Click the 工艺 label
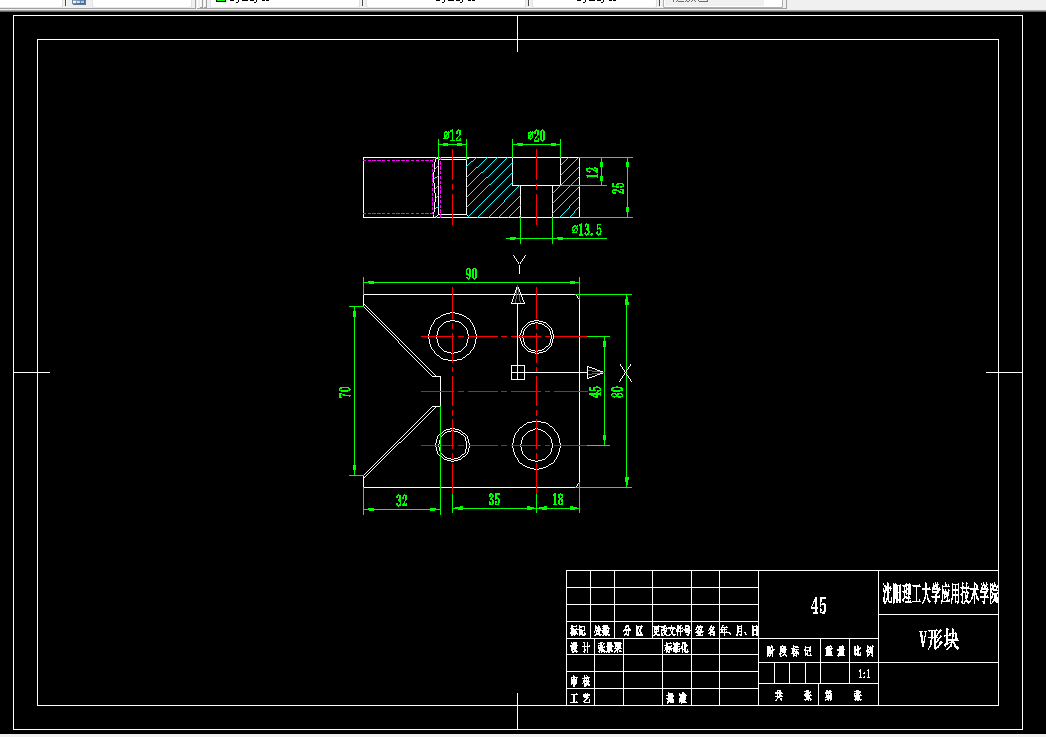 [580, 698]
